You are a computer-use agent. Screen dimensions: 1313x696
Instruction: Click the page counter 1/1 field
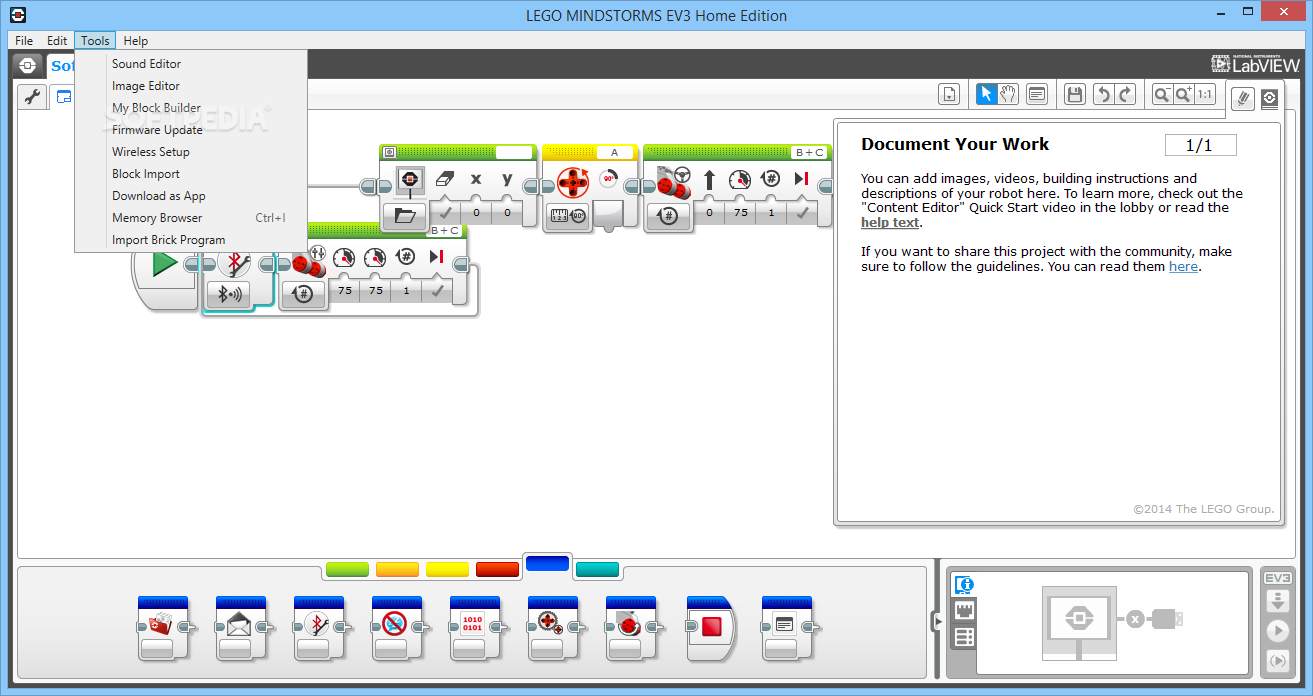tap(1200, 145)
